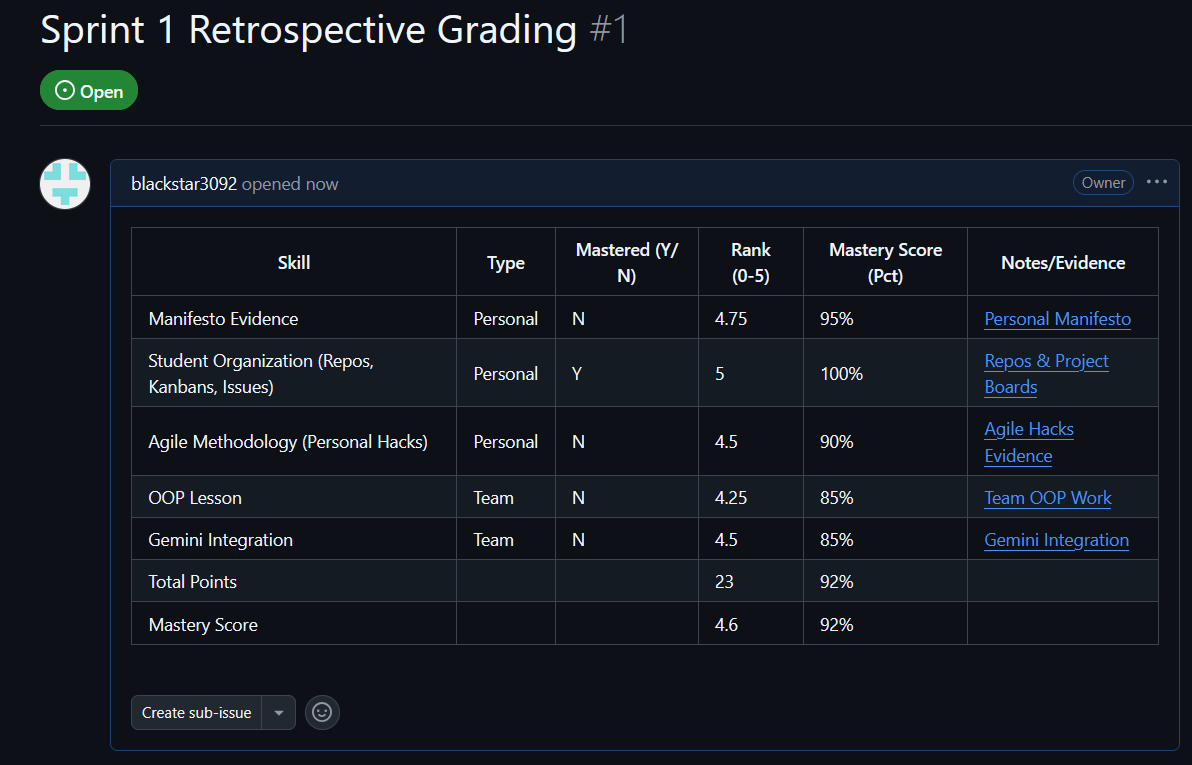Add a reaction with the smiley icon
1192x765 pixels.
[322, 712]
